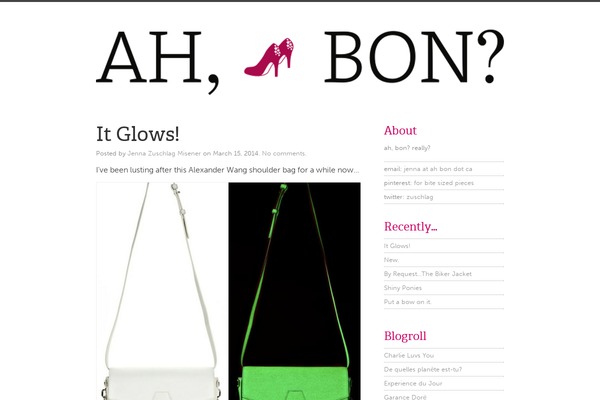Open the 'It Glows!' post title
Screen dimensions: 600x400
pos(137,134)
